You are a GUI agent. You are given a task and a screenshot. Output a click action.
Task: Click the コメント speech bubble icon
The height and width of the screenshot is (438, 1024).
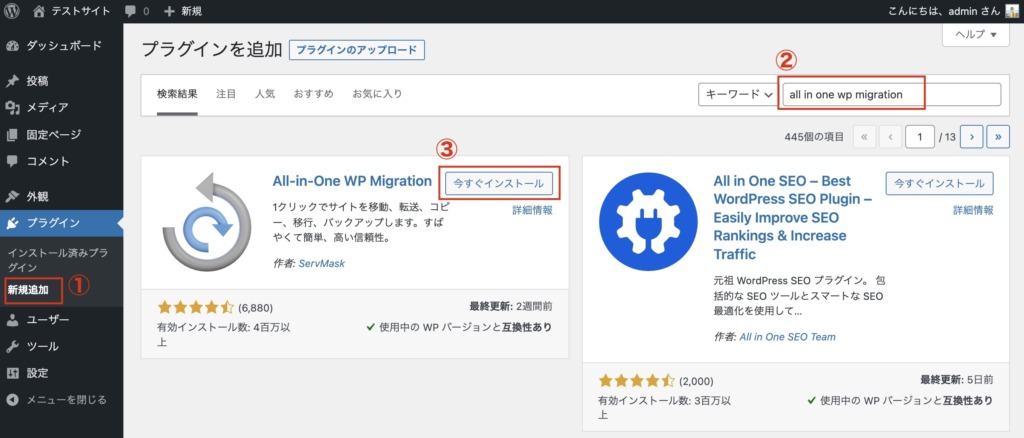(12, 161)
